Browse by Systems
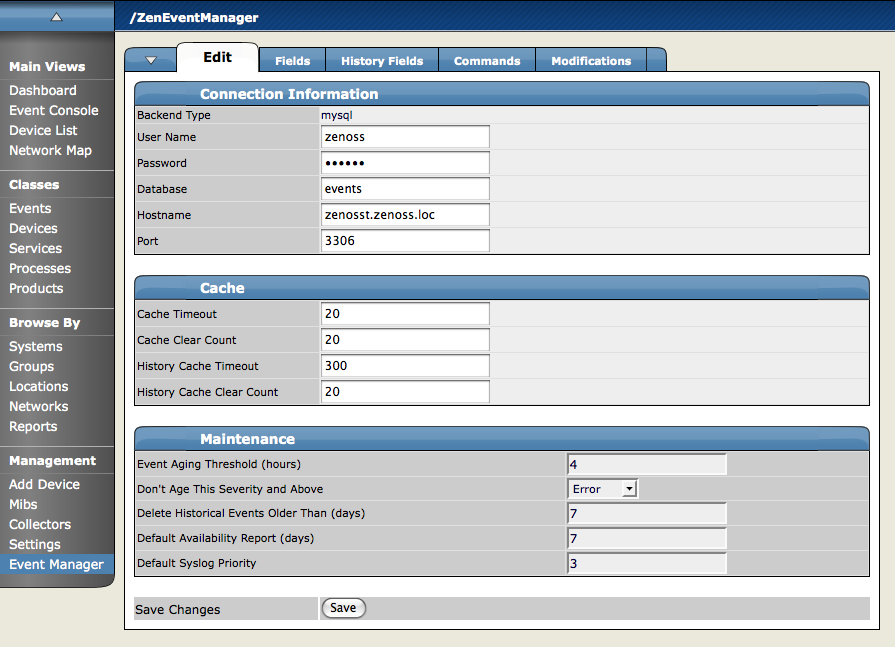895x647 pixels. 36,346
